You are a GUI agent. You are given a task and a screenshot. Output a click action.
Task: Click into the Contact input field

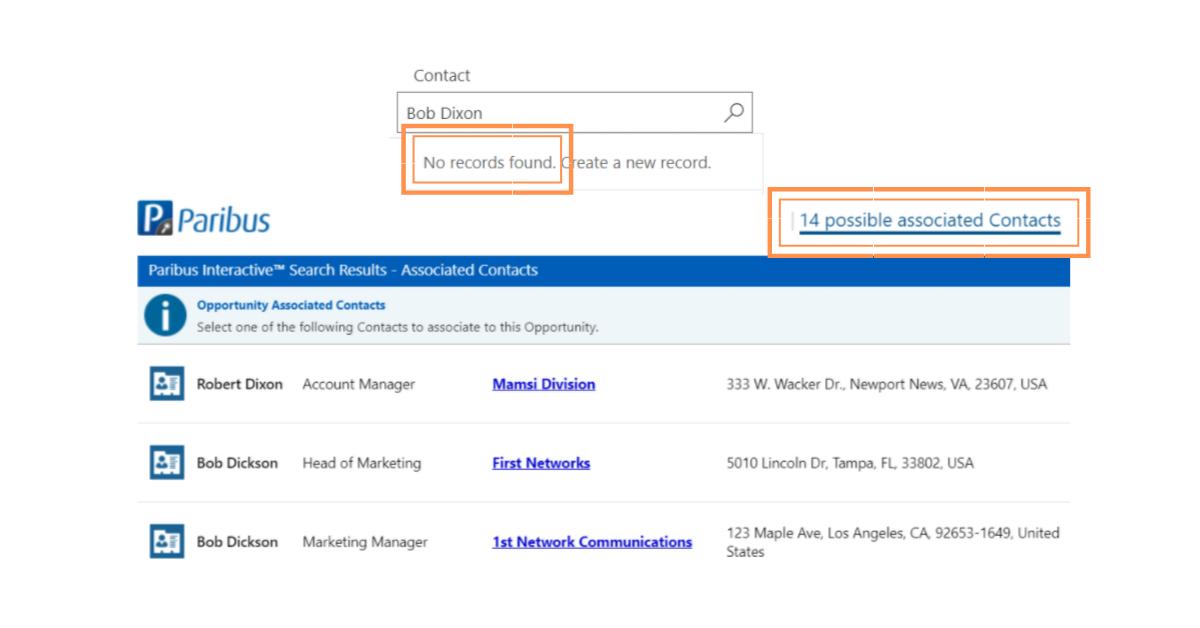(x=574, y=113)
